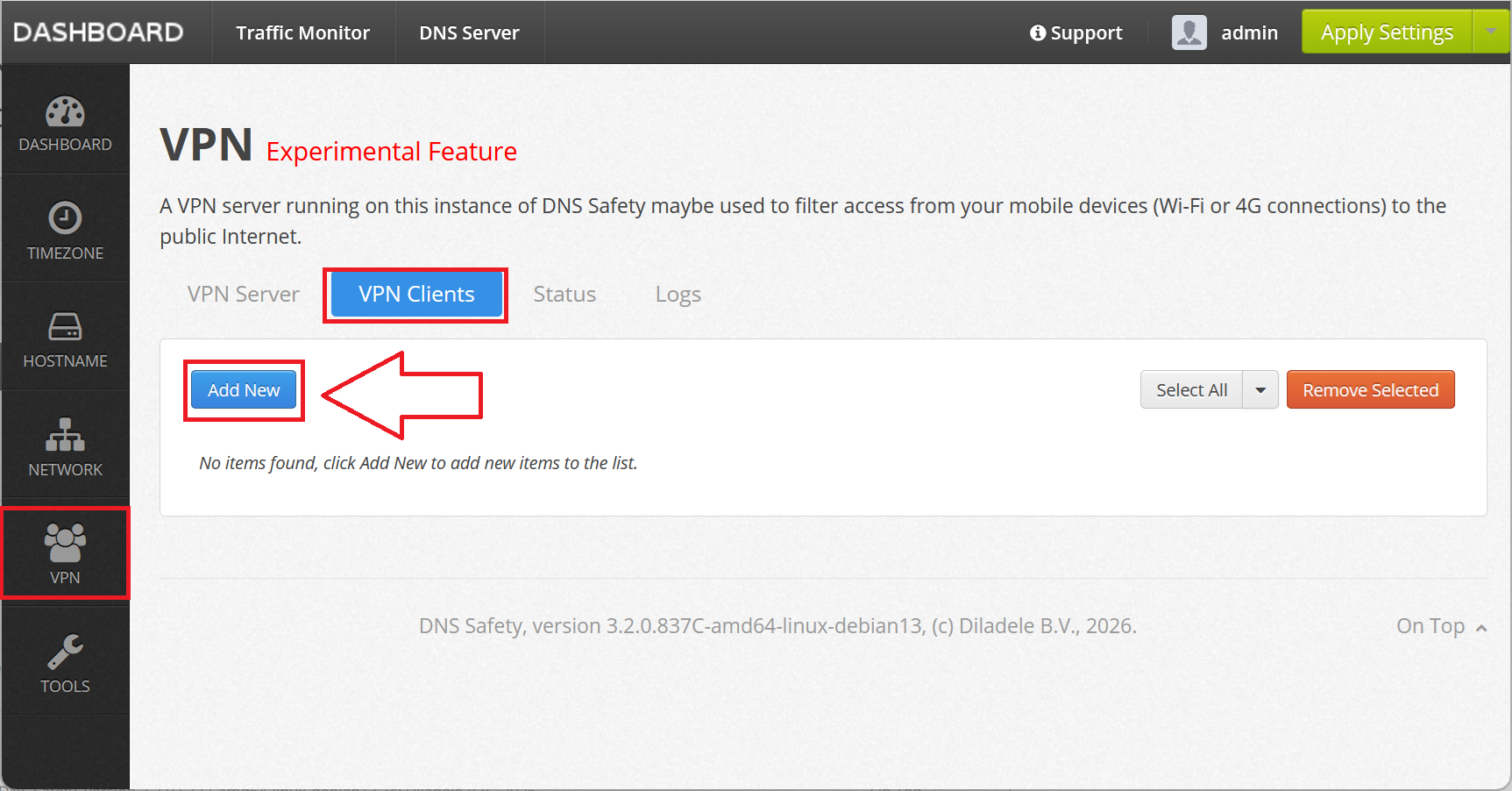Image resolution: width=1512 pixels, height=791 pixels.
Task: Click the admin user avatar icon
Action: click(x=1189, y=32)
